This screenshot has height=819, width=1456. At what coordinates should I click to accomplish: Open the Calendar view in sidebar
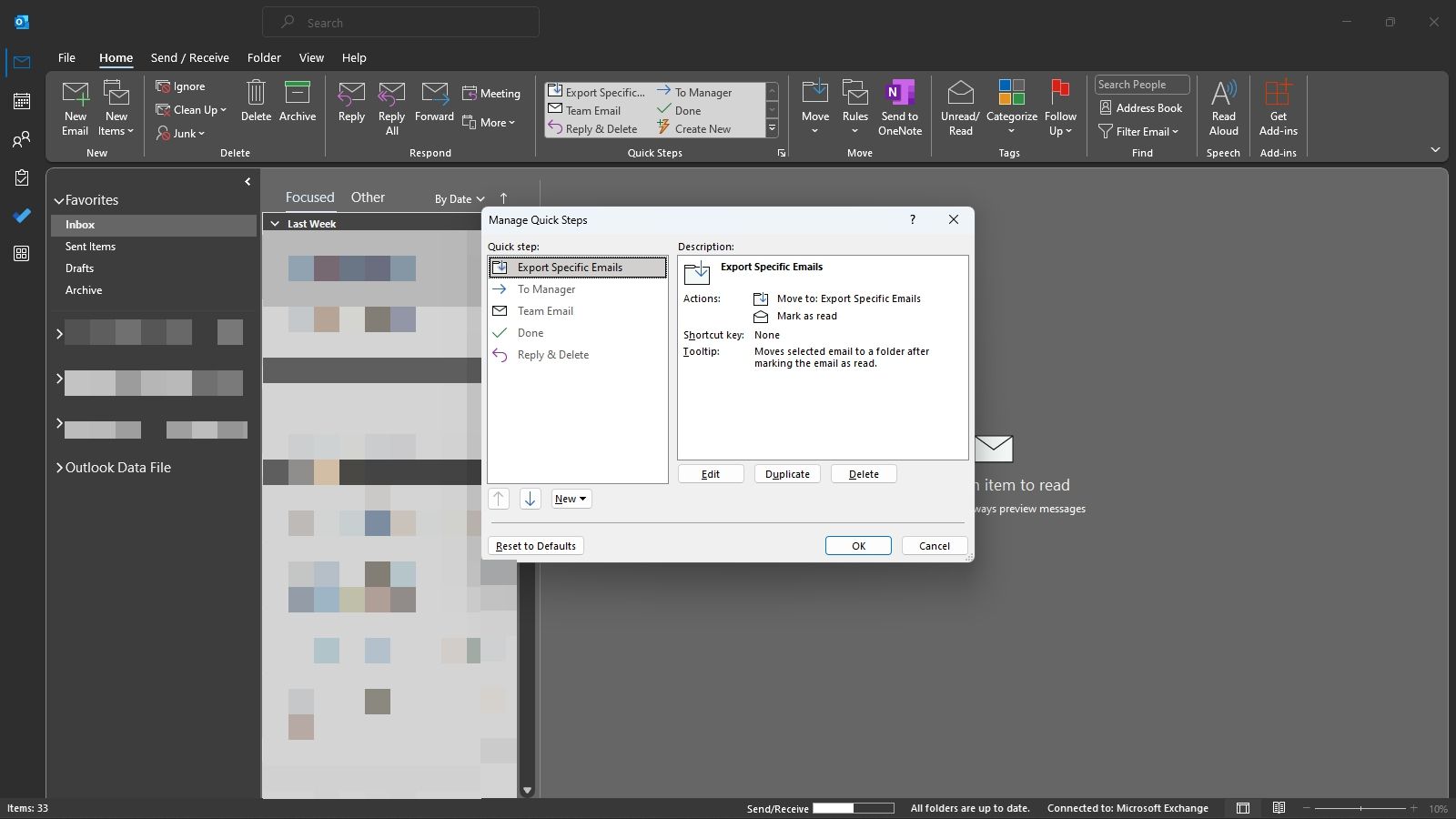click(x=22, y=101)
